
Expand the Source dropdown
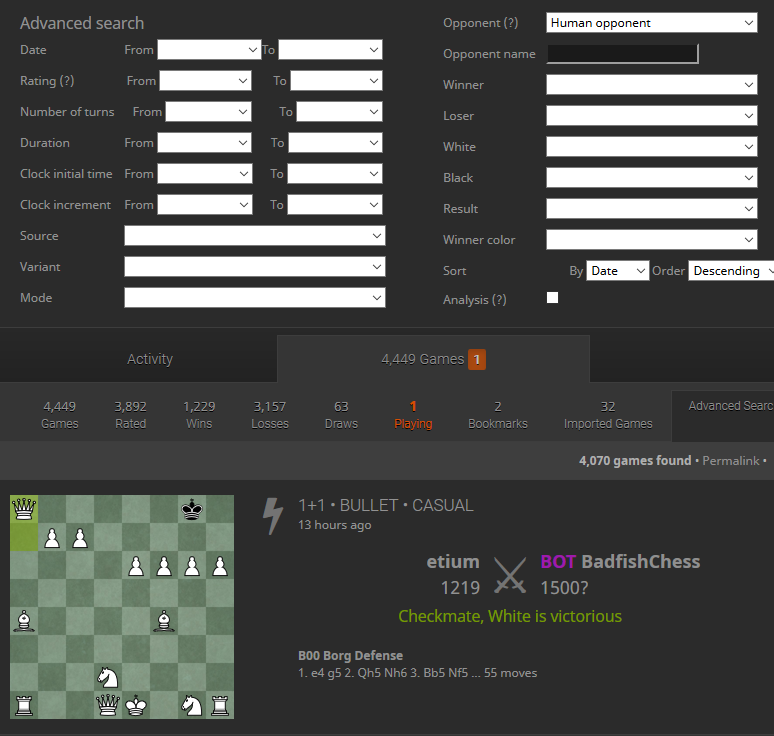[x=255, y=236]
